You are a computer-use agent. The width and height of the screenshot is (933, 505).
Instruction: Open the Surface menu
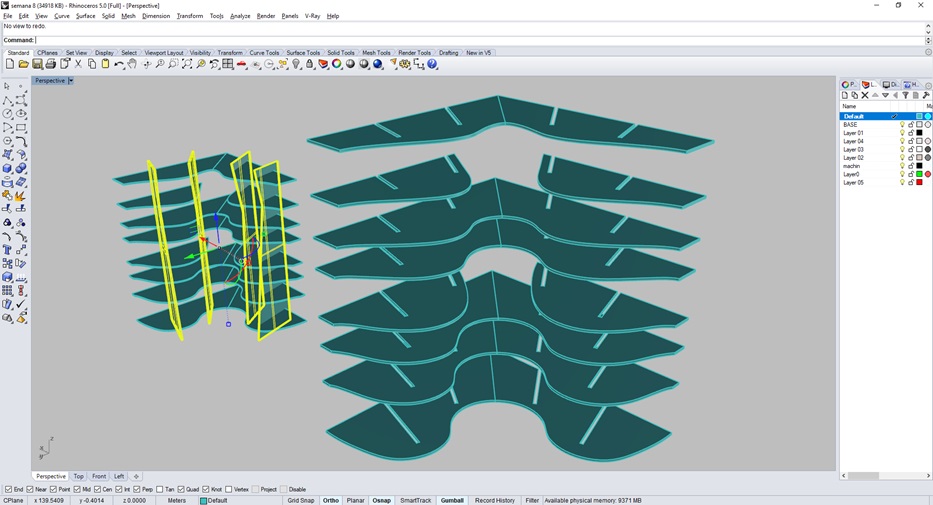pos(86,16)
